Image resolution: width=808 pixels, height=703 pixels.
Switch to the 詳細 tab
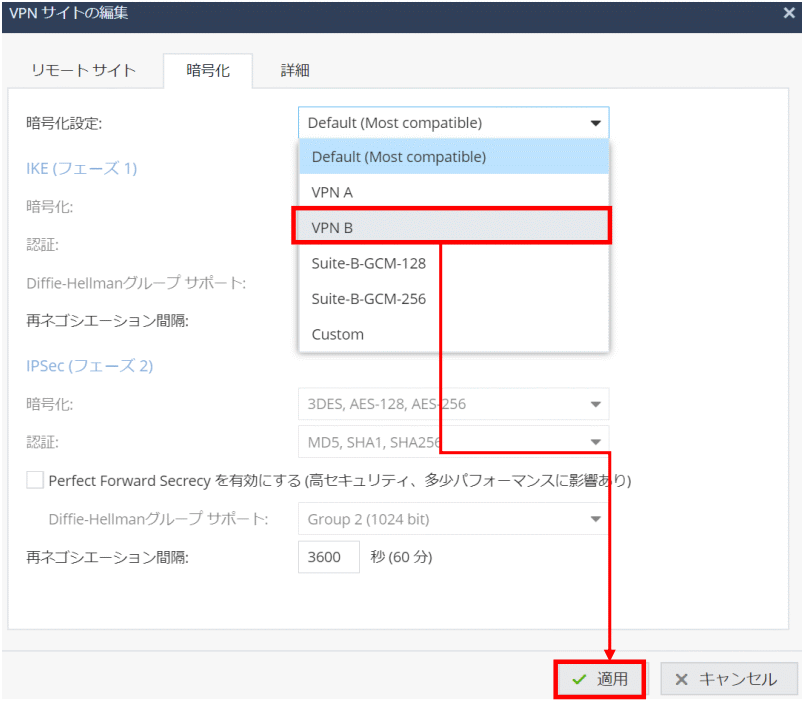(295, 70)
